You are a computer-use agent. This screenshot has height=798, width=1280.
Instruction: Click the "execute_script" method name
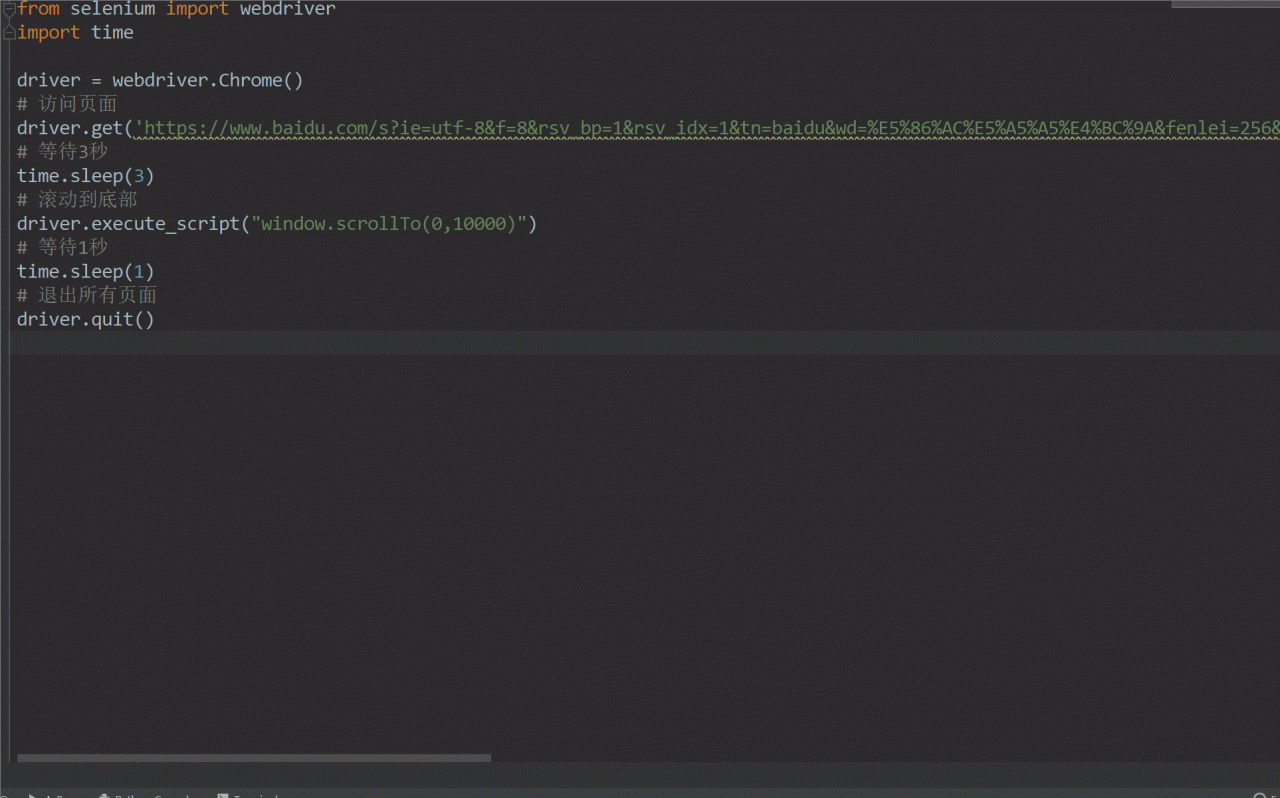(166, 224)
